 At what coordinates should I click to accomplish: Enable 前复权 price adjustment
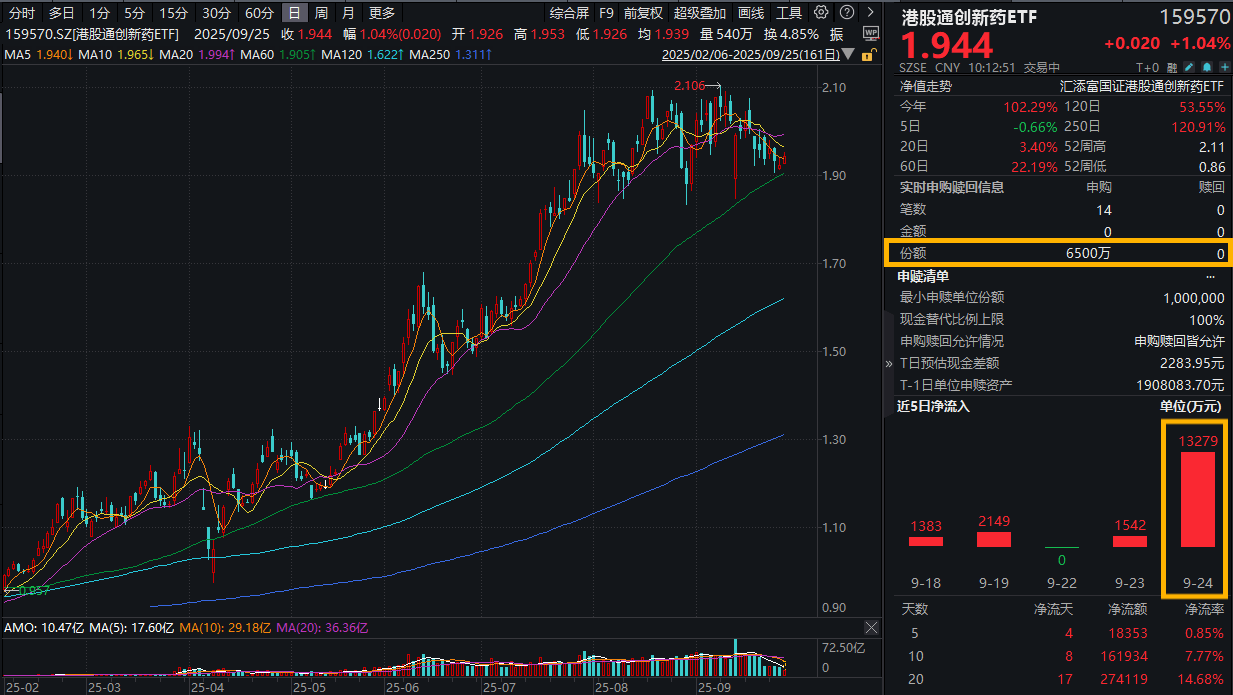pos(642,12)
